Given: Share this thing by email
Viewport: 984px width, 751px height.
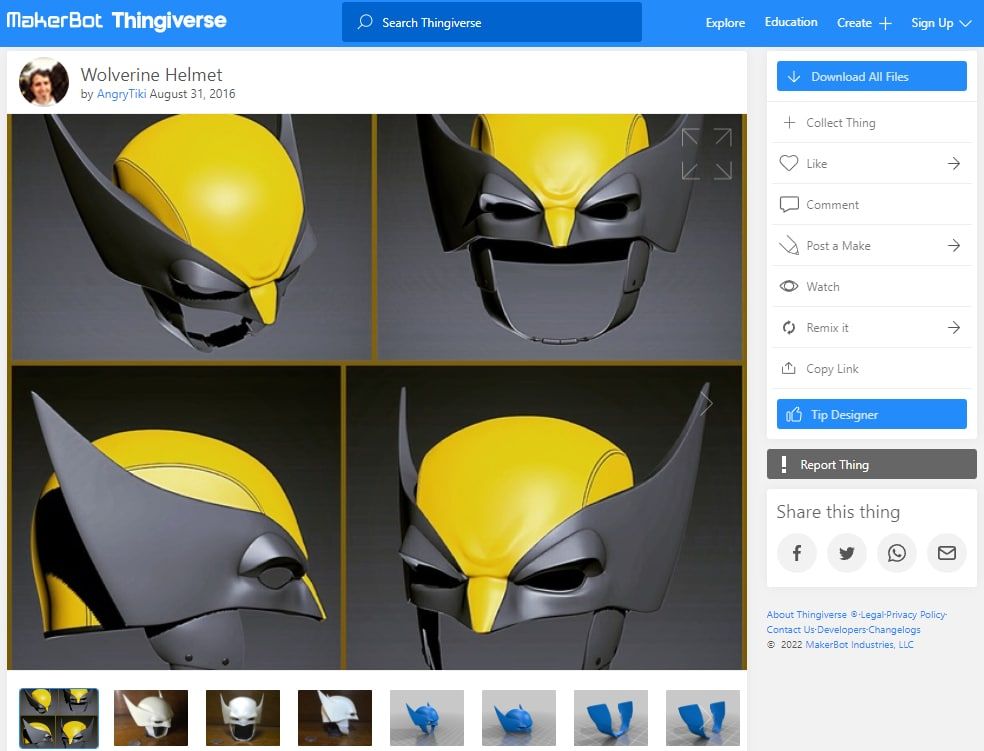Looking at the screenshot, I should point(947,553).
